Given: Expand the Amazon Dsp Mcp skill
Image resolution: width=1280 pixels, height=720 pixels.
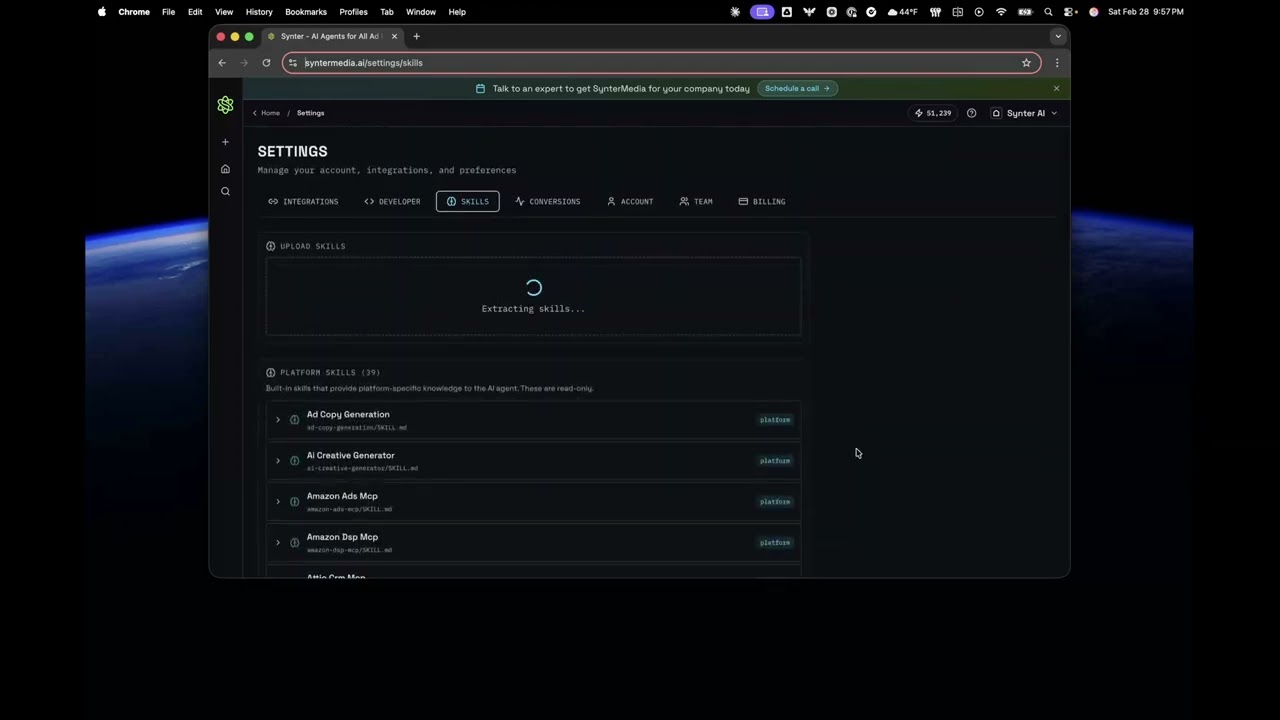Looking at the screenshot, I should coord(278,543).
